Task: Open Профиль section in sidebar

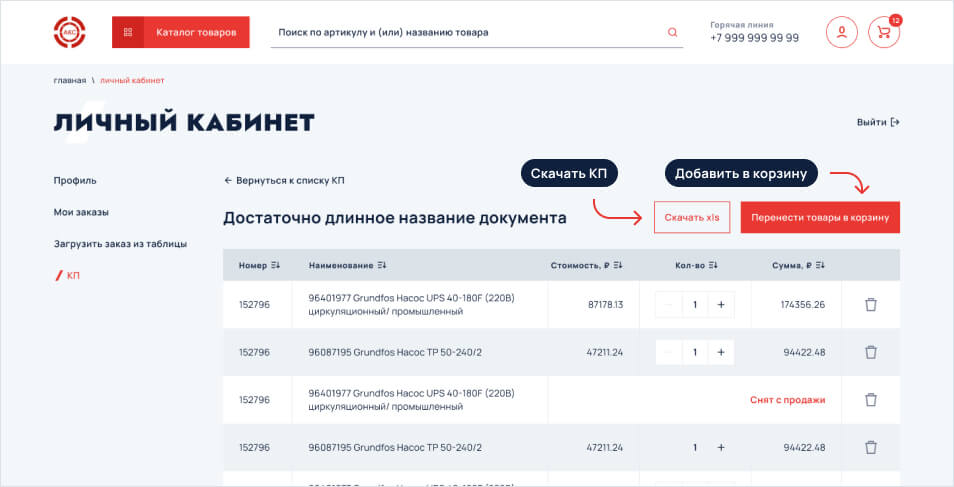Action: pos(75,181)
